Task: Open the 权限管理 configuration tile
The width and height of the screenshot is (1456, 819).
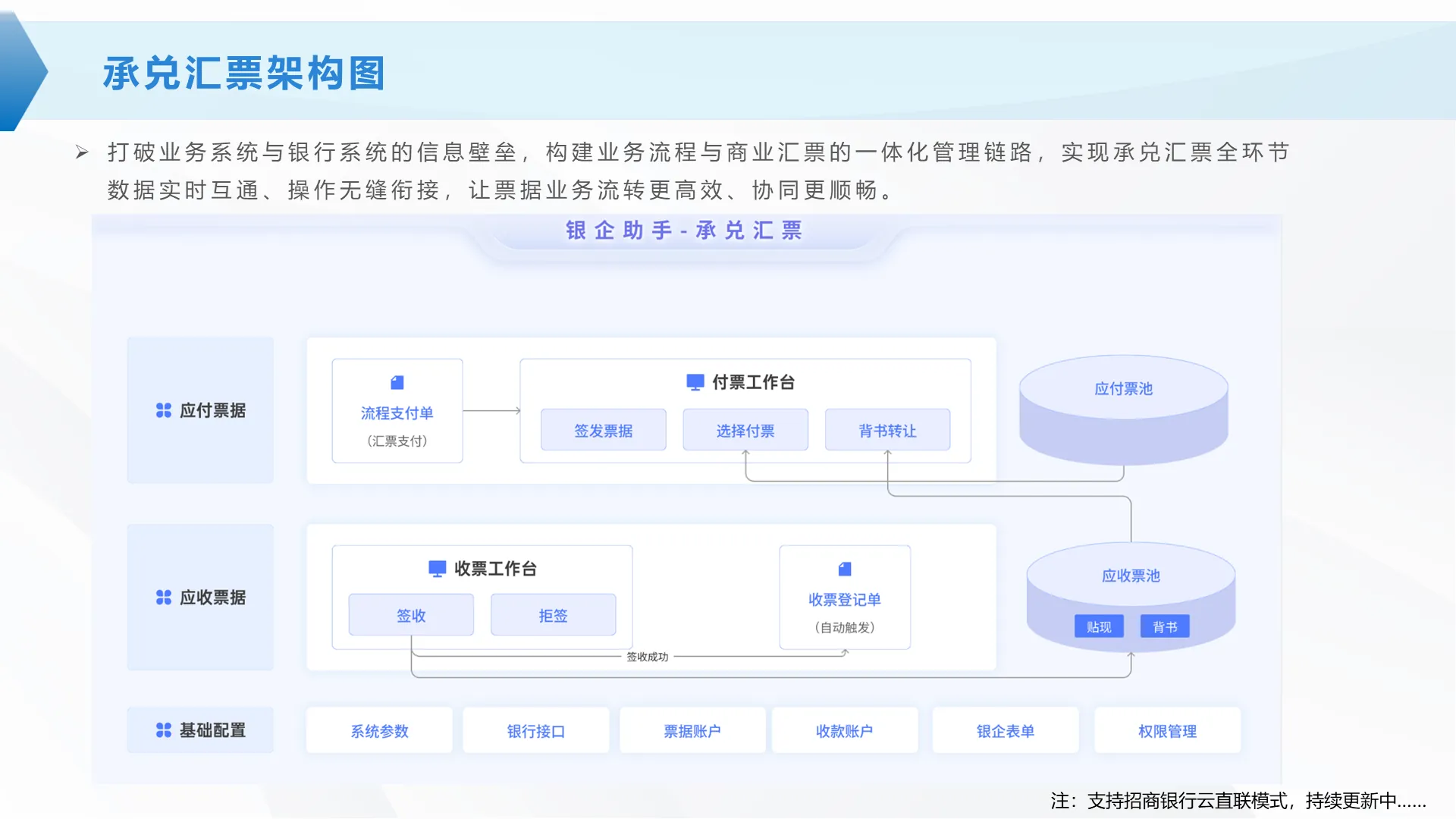Action: [1168, 730]
